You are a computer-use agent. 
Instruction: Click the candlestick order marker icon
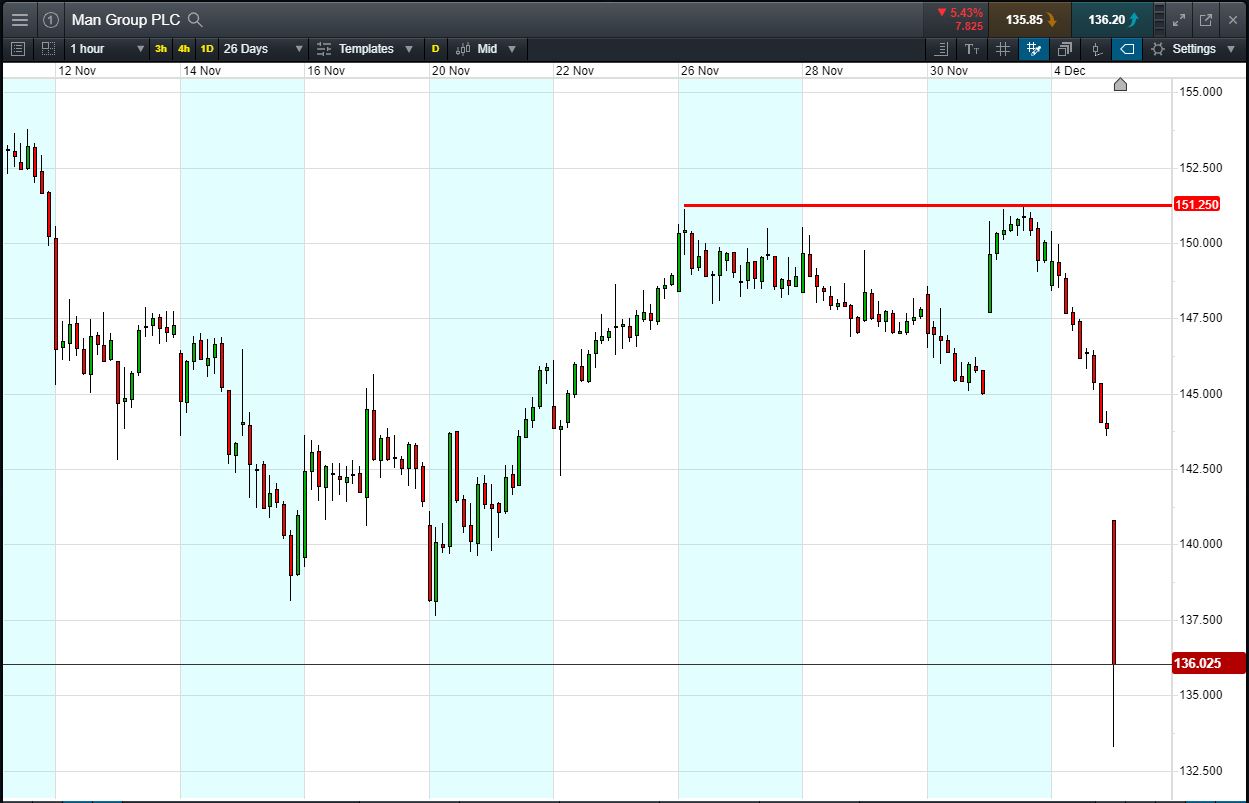click(x=1096, y=48)
